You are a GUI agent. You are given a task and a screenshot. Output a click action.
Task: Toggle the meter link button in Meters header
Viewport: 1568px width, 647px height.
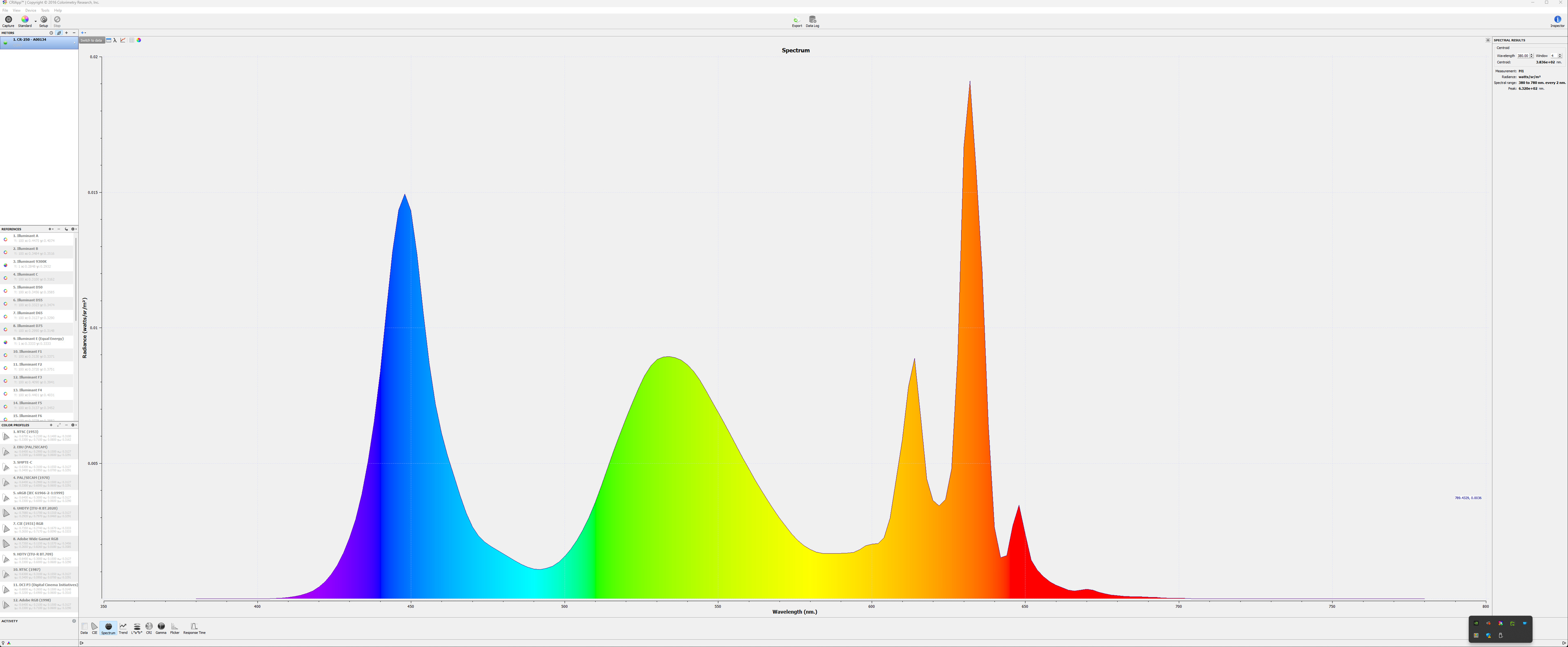click(x=59, y=33)
